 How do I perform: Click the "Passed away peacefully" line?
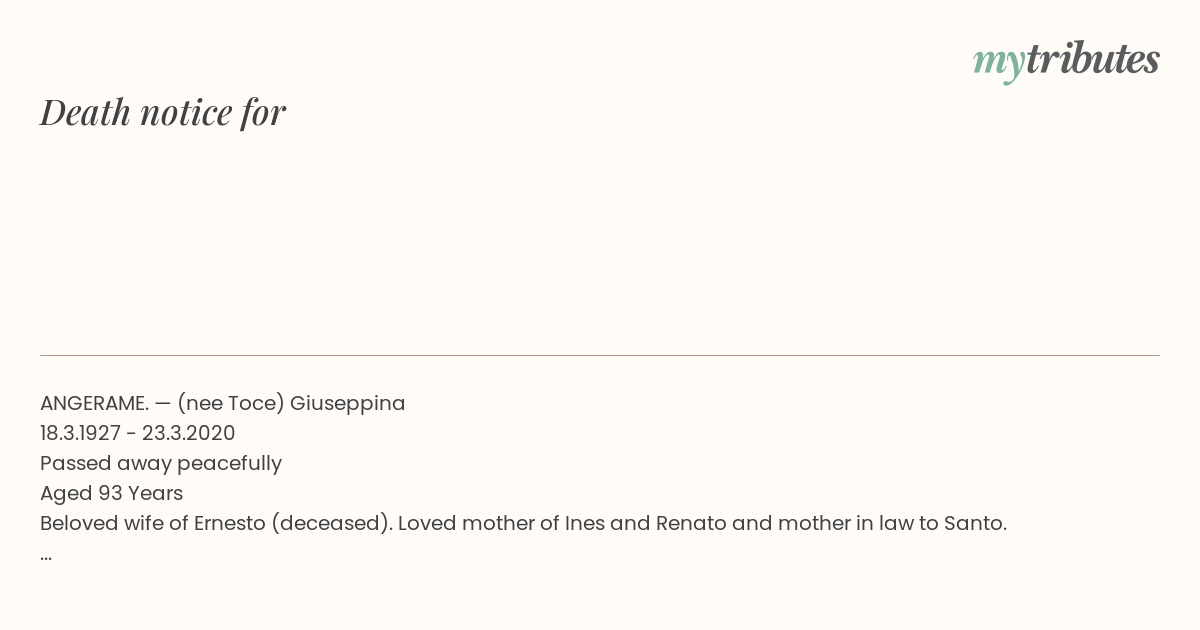coord(161,463)
